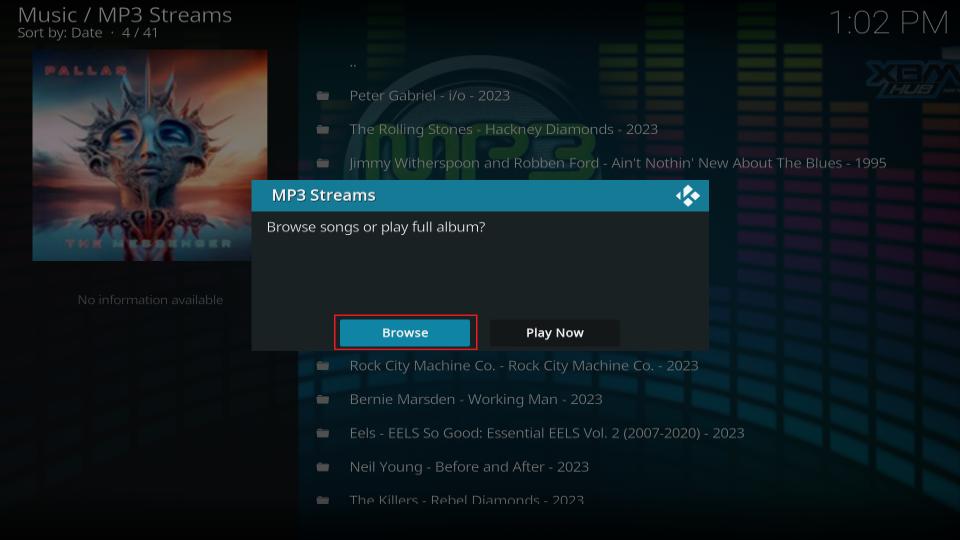Screen dimensions: 960x540
Task: Click the 'Music / MP3 Streams' breadcrumb title
Action: (x=125, y=15)
